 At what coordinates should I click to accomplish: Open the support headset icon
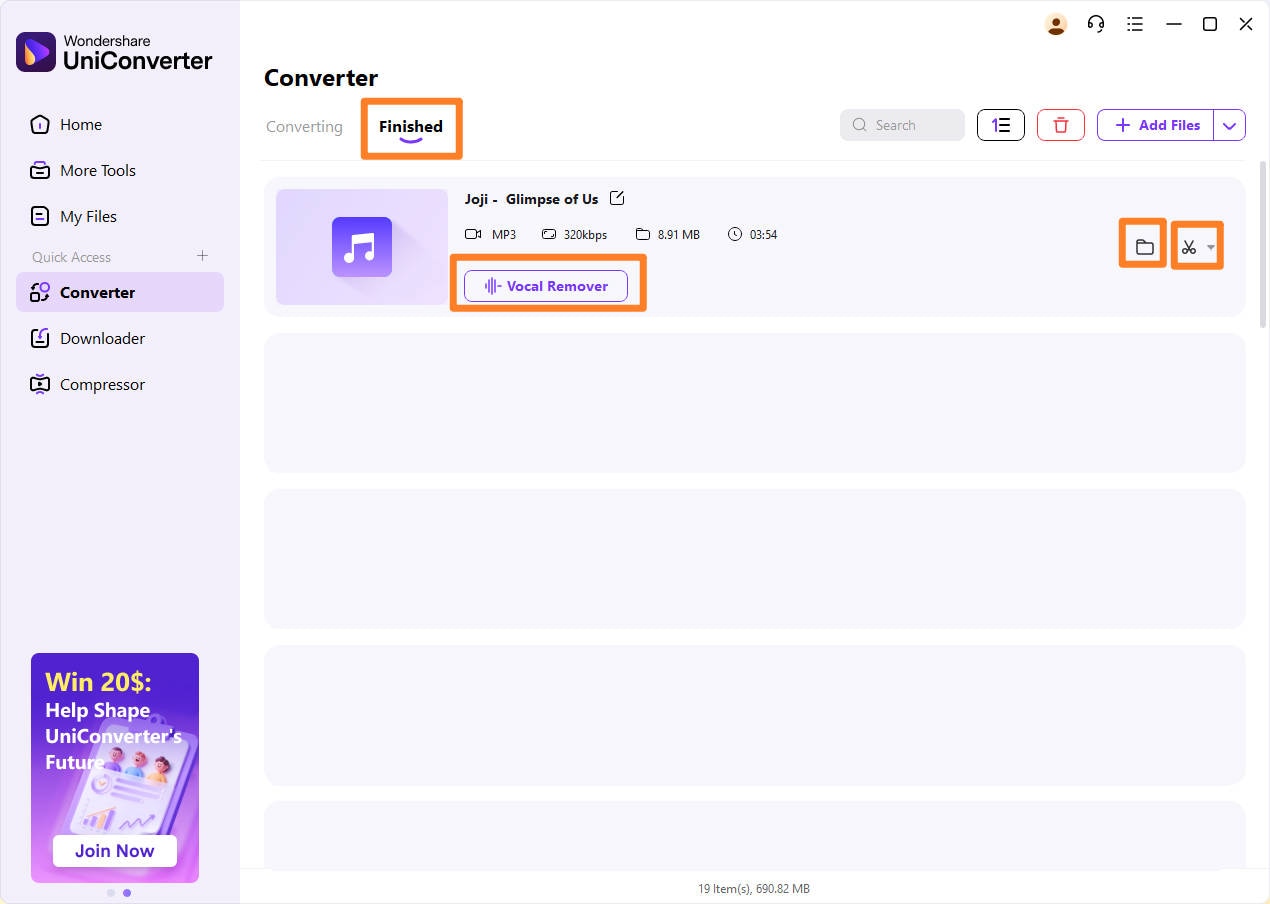tap(1096, 25)
